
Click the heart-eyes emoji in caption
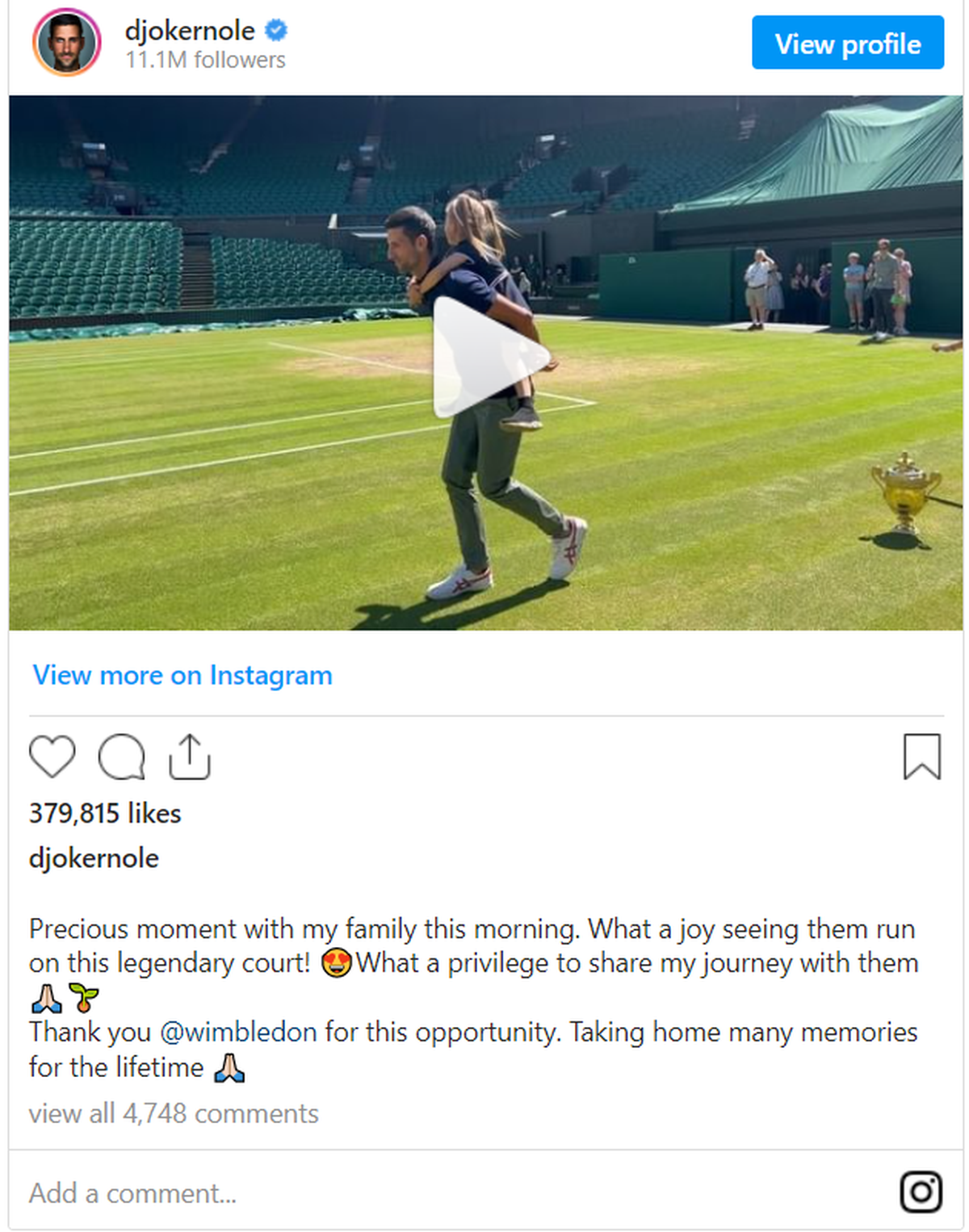point(336,963)
